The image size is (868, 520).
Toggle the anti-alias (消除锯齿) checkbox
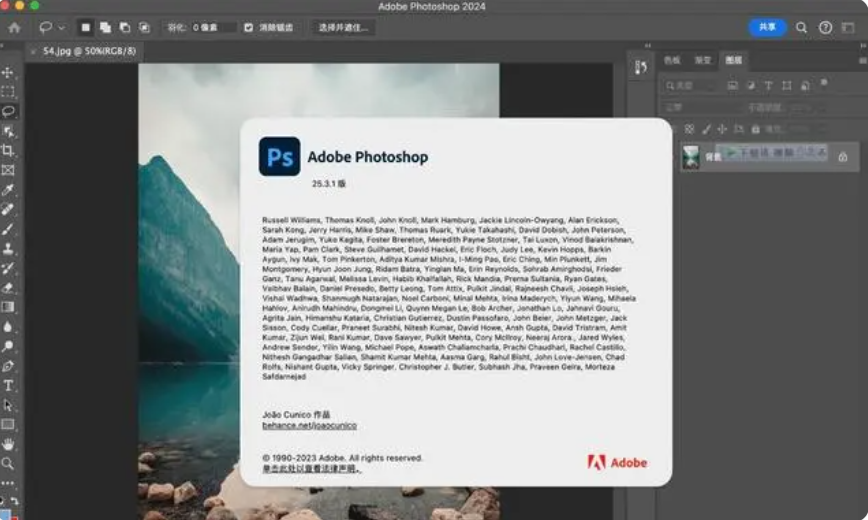(249, 28)
